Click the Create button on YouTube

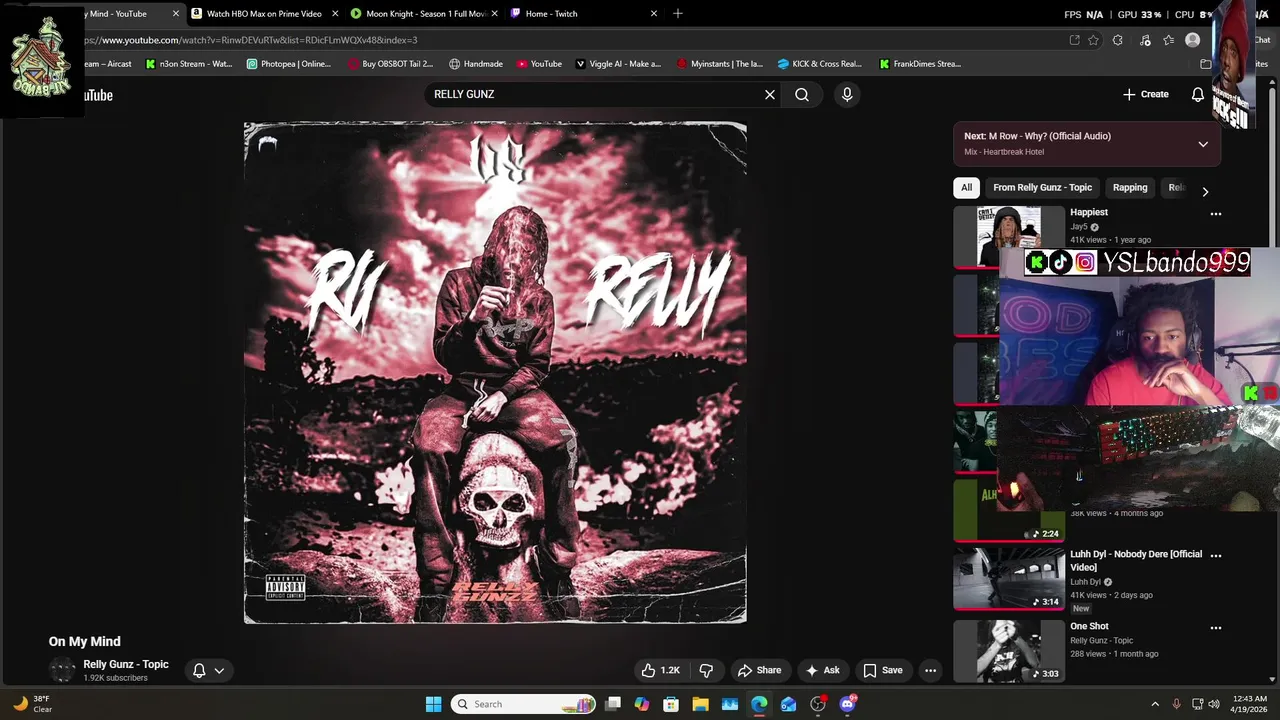(x=1145, y=94)
